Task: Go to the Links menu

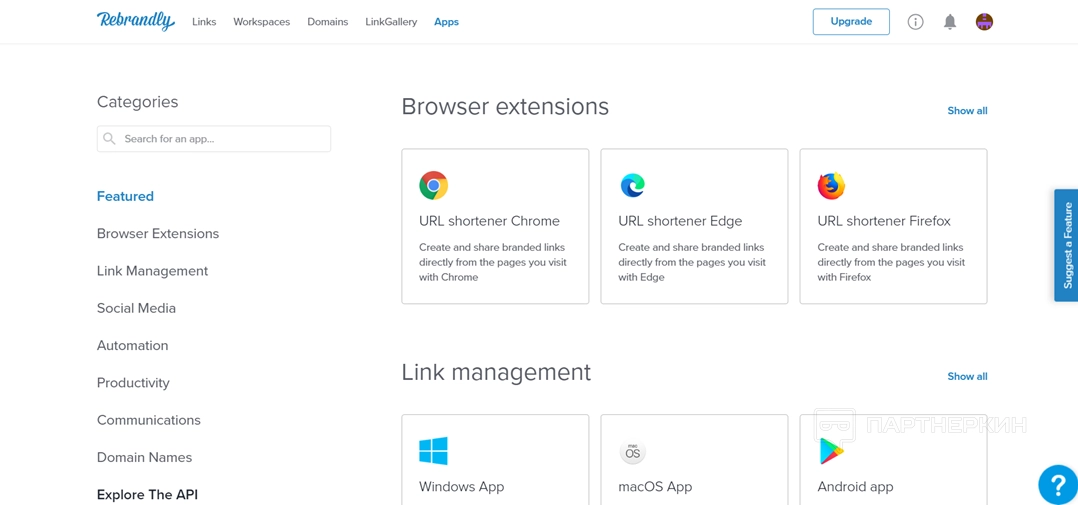Action: pyautogui.click(x=204, y=22)
